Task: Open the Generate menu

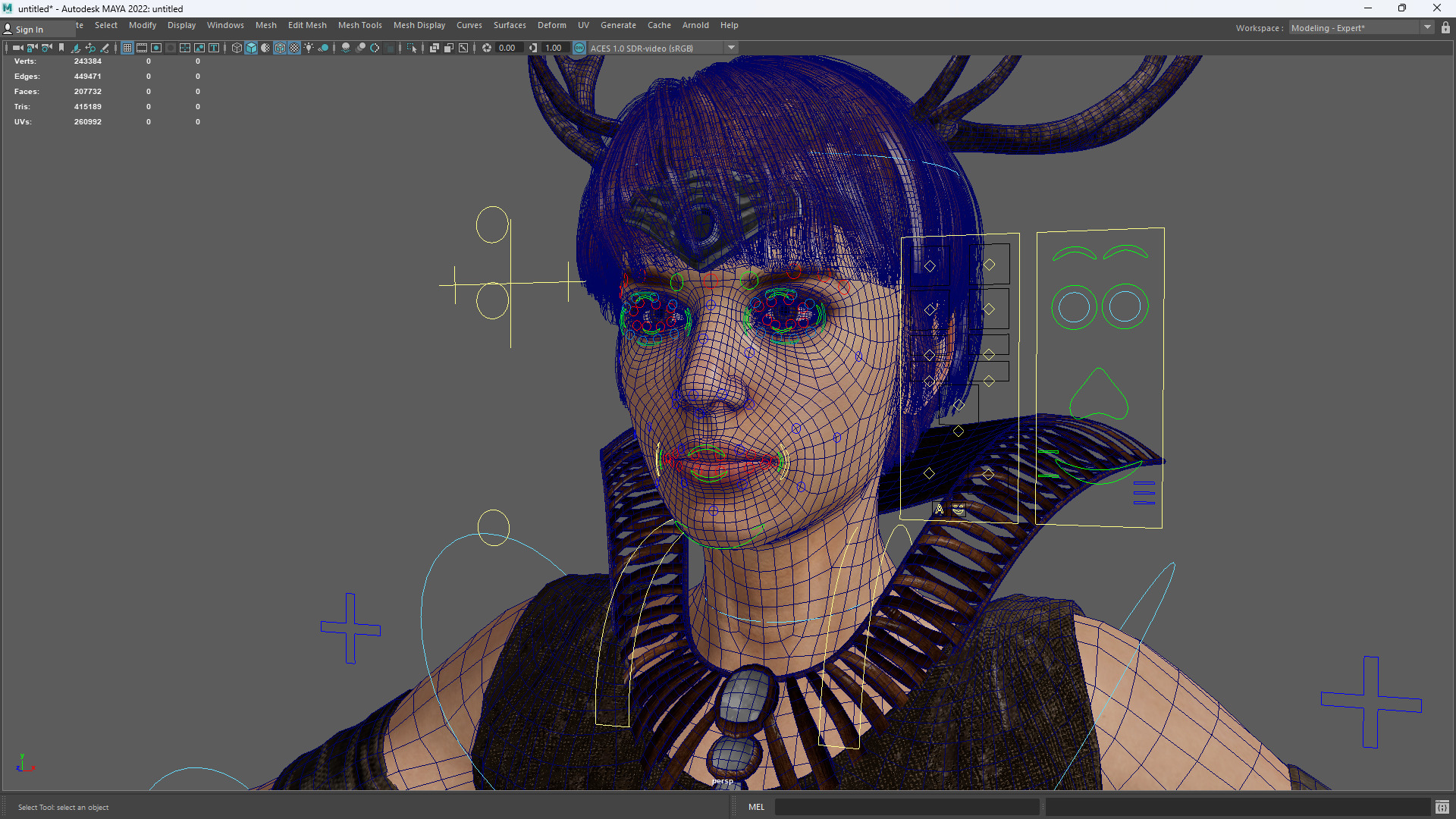Action: coord(618,25)
